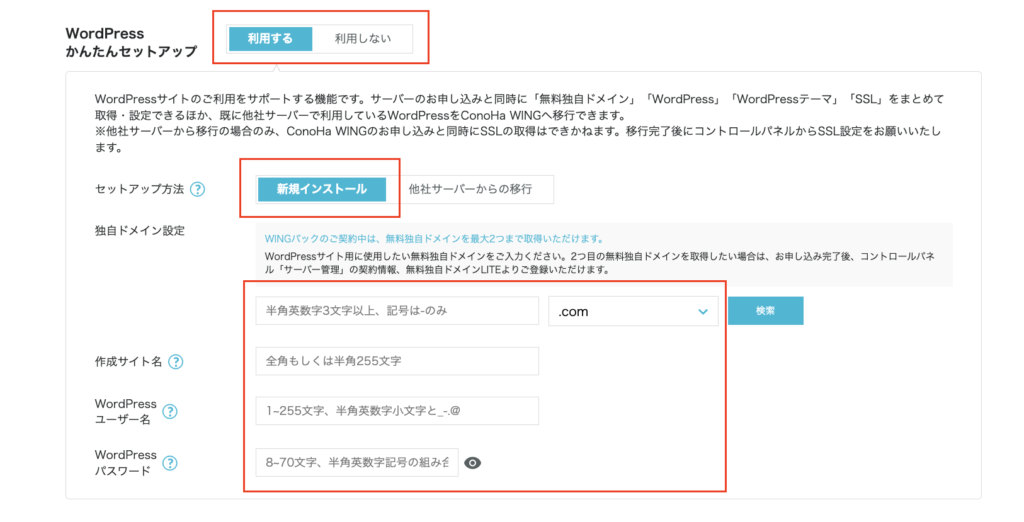Choose 他社サーバーからの移行 option
This screenshot has width=1024, height=522.
point(470,189)
